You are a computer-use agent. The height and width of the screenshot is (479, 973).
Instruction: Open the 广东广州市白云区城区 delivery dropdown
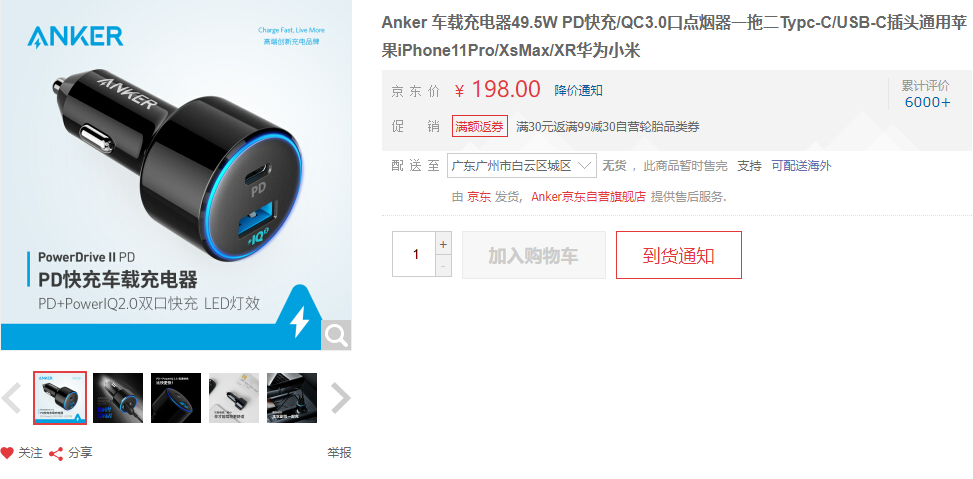coord(522,166)
